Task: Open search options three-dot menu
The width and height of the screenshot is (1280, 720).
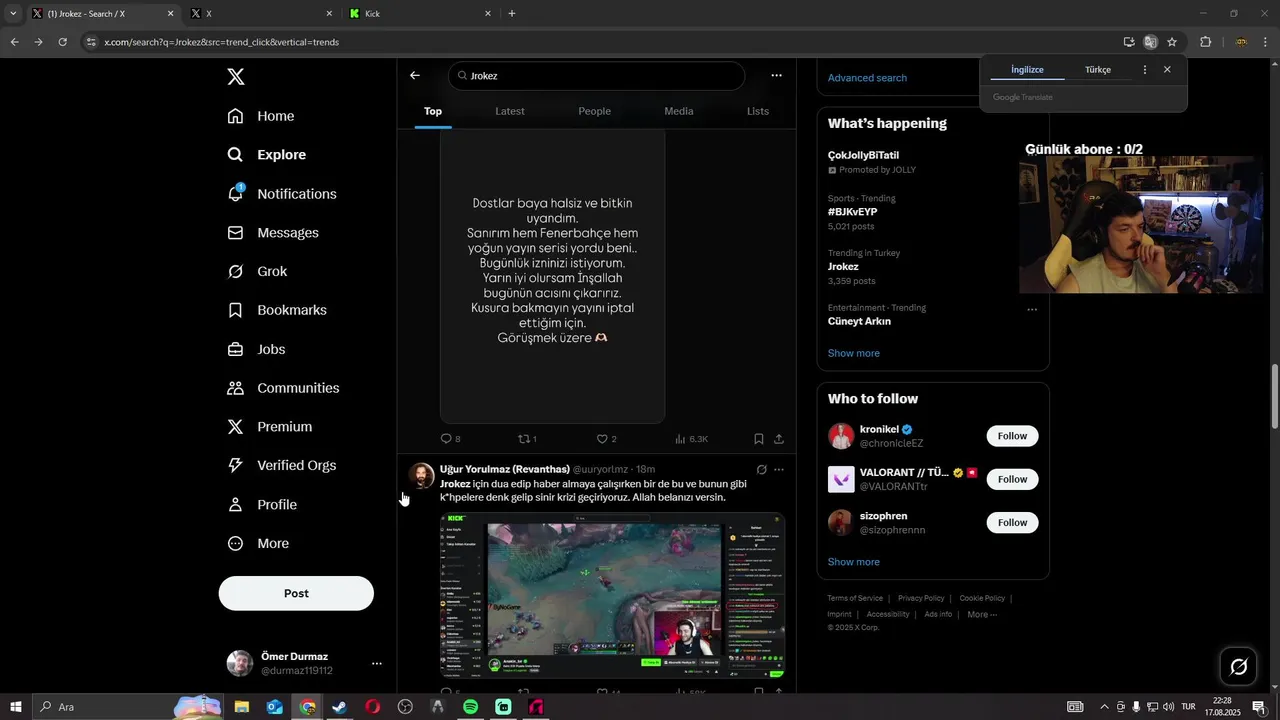Action: (x=776, y=75)
